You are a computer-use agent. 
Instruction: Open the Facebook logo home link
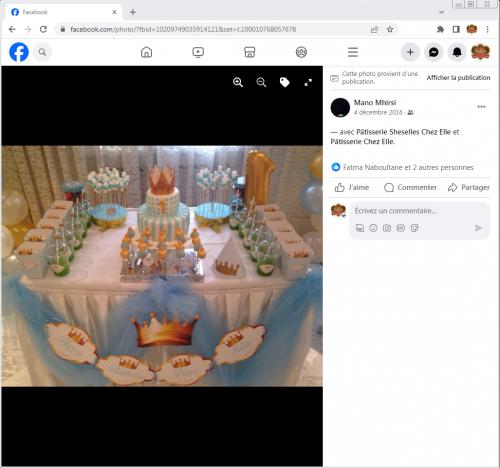click(x=19, y=52)
